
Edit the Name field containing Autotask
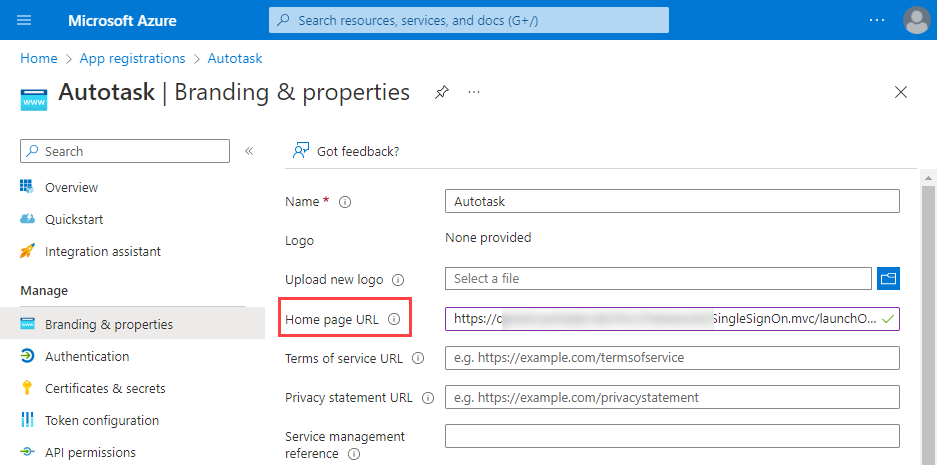[x=672, y=201]
